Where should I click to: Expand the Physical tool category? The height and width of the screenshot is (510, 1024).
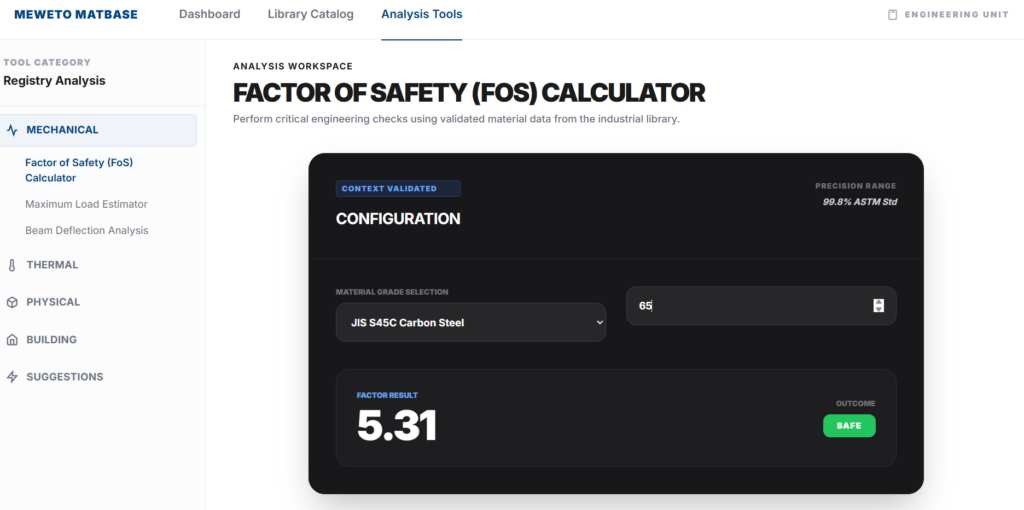pyautogui.click(x=53, y=302)
